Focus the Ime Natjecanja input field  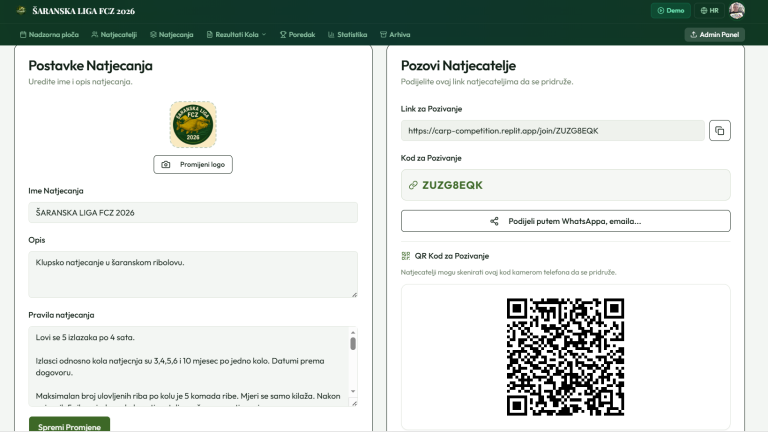coord(193,213)
